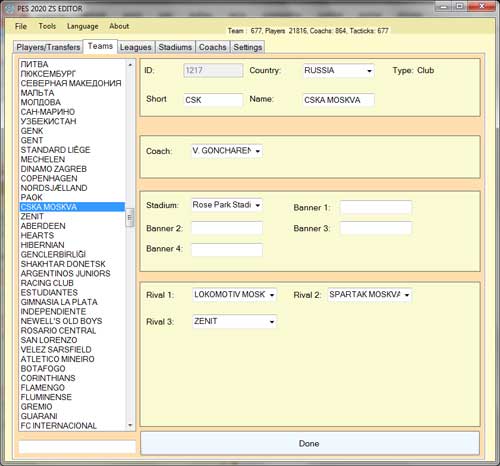Select FC INTERNACIONAL in the team list
The width and height of the screenshot is (500, 466).
(x=72, y=425)
